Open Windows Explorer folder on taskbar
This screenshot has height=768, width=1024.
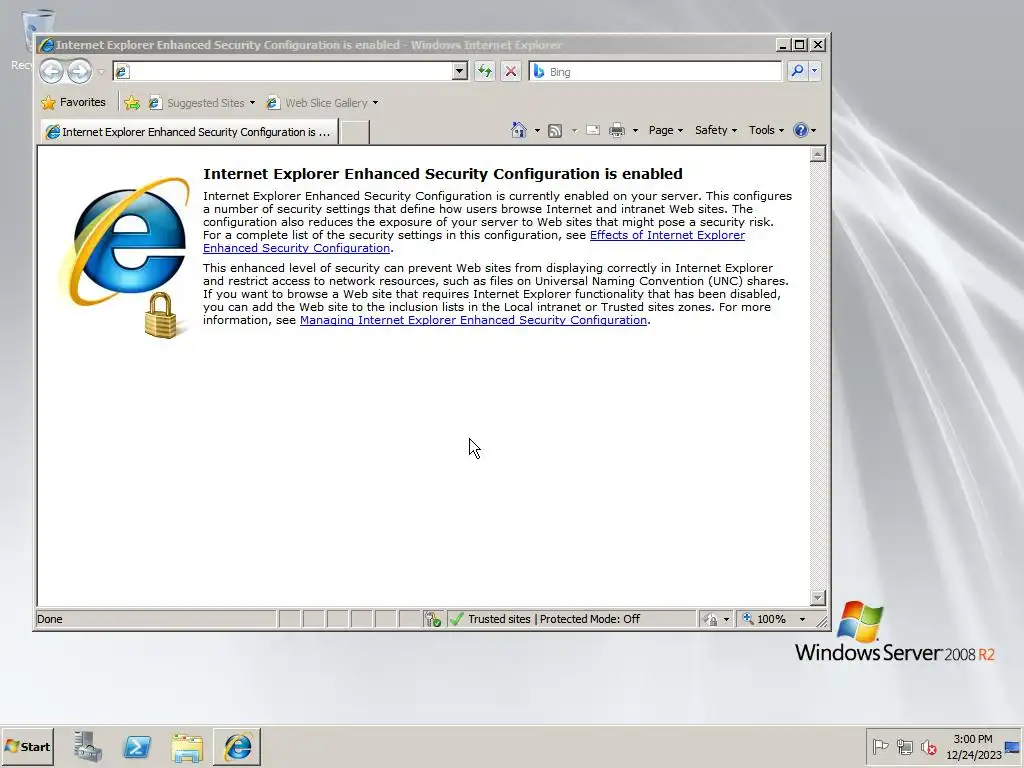click(187, 746)
